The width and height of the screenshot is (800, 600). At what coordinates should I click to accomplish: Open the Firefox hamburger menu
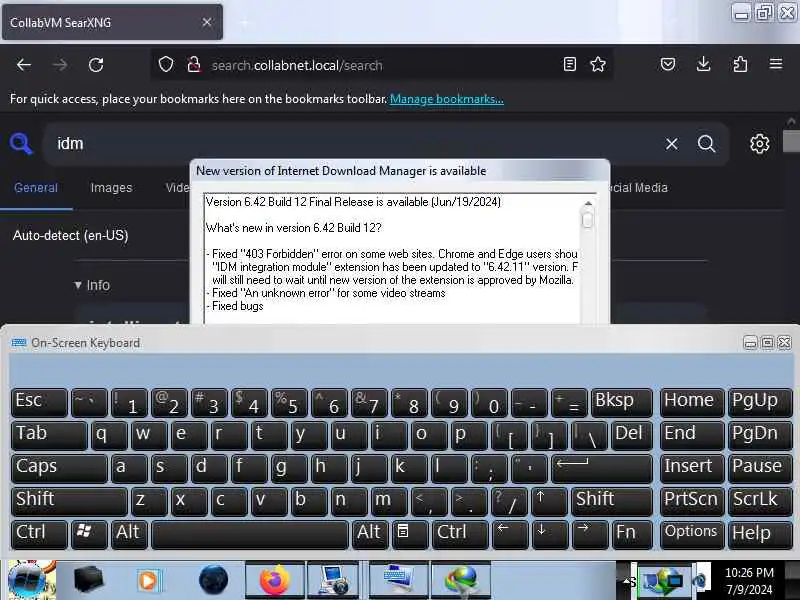click(776, 64)
